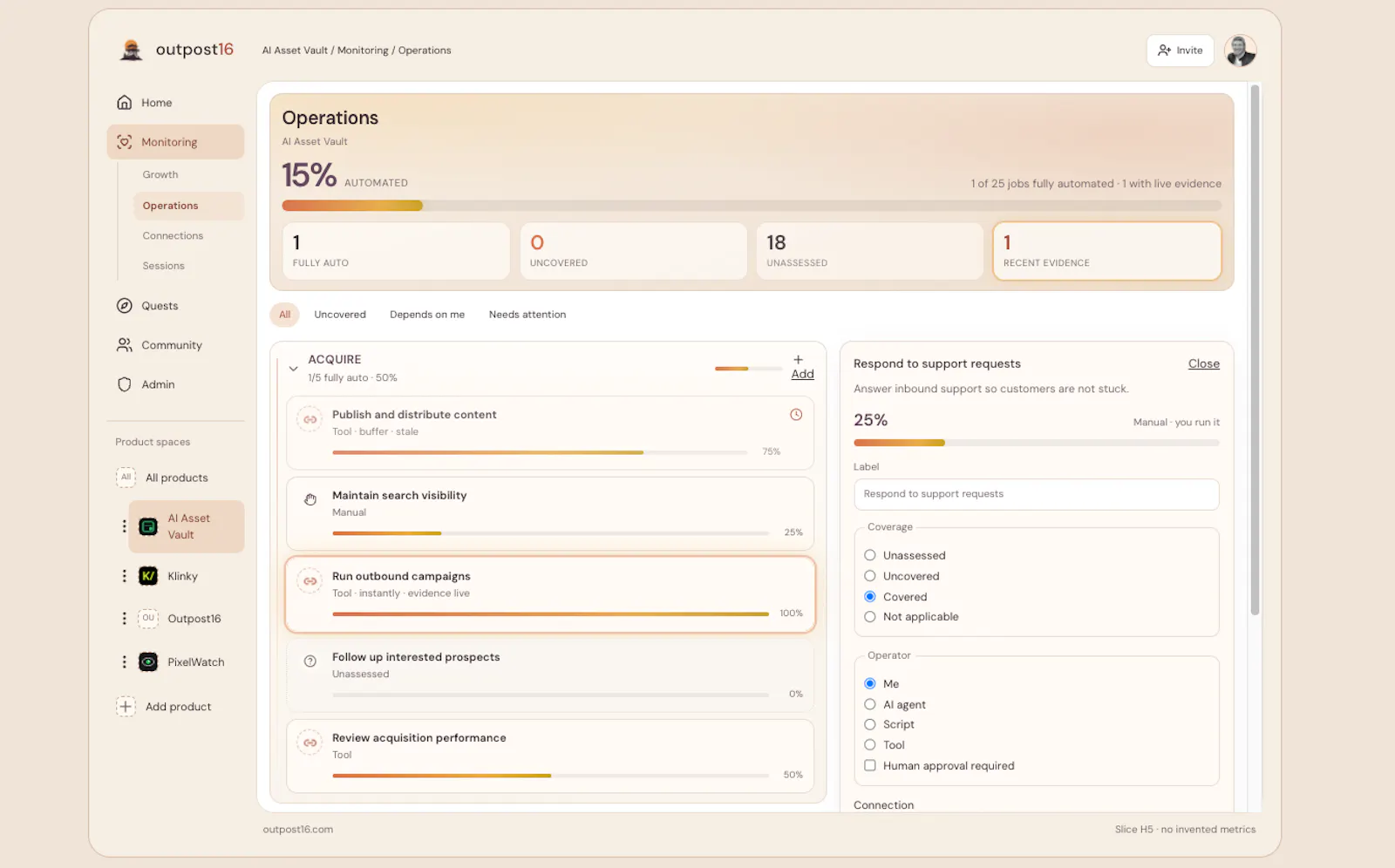
Task: Open the Monitoring breadcrumb link
Action: [x=363, y=51]
